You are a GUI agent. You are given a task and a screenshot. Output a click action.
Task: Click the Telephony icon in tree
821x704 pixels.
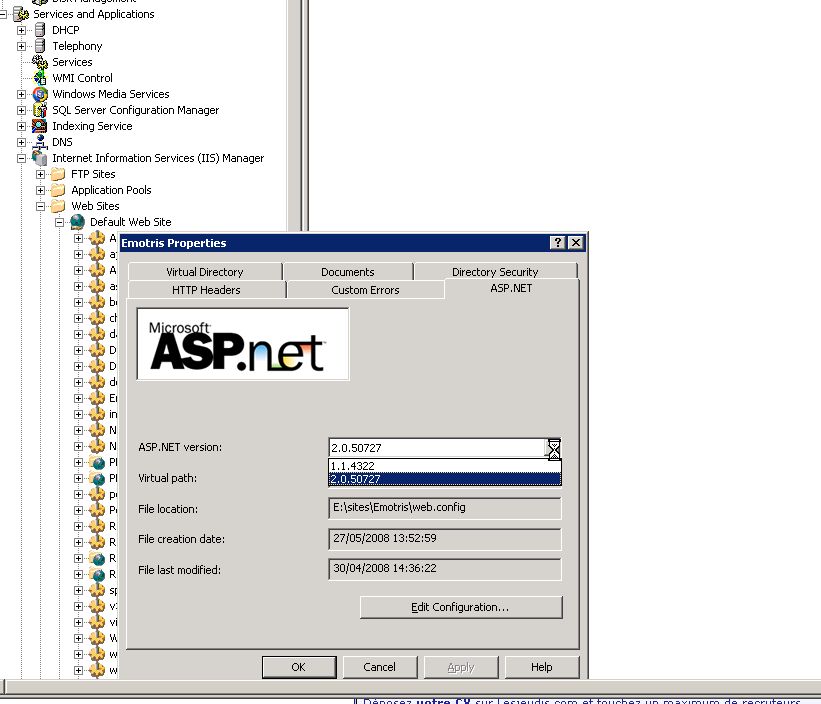[40, 46]
